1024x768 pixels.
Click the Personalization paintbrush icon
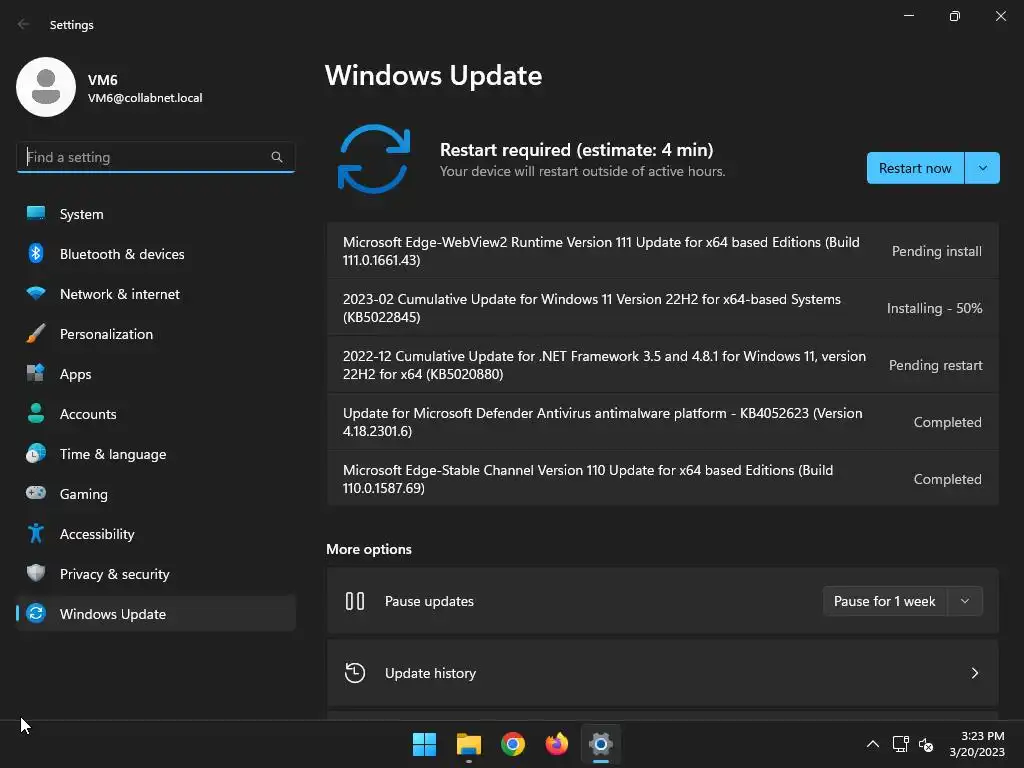tap(36, 334)
